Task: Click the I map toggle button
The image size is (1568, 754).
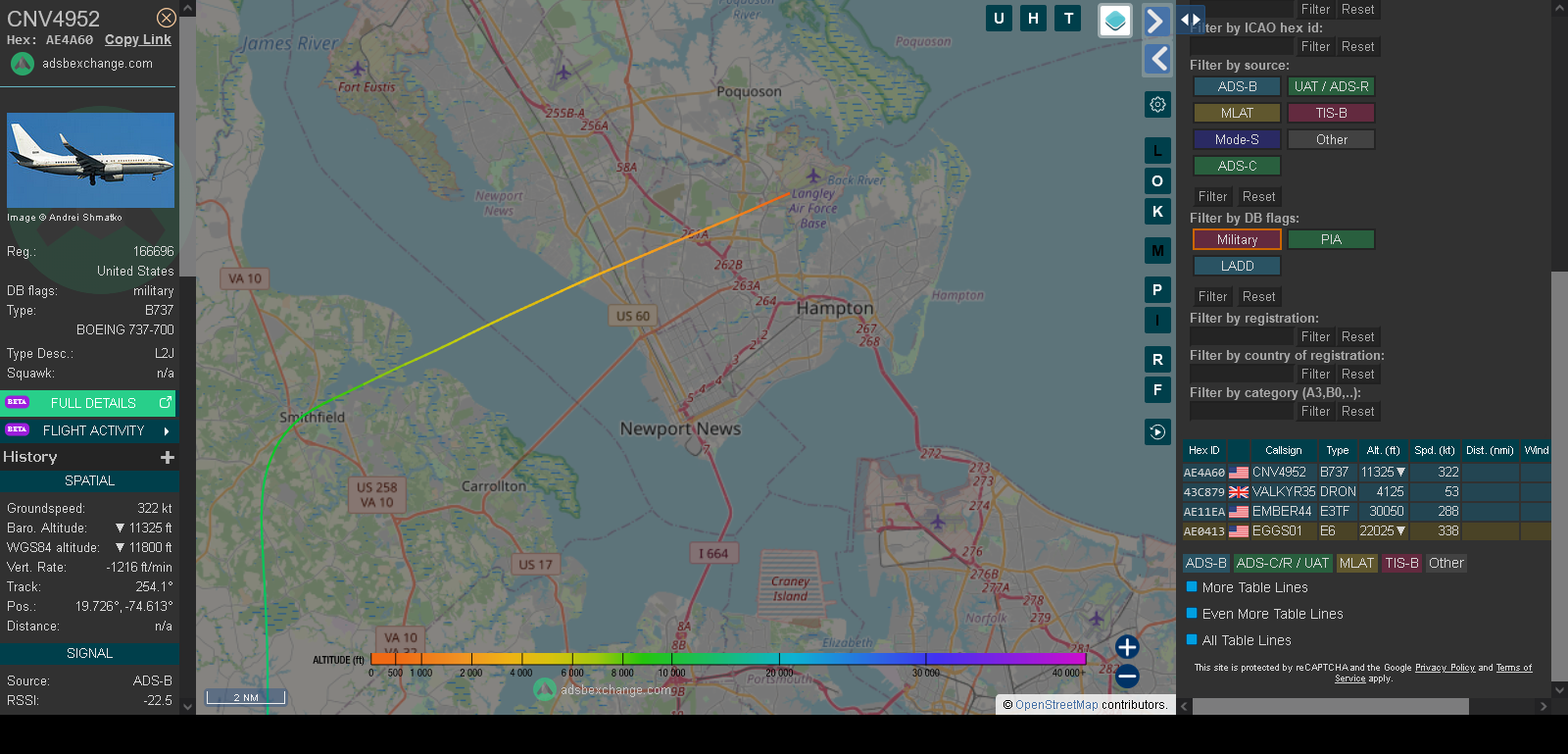Action: pyautogui.click(x=1157, y=320)
